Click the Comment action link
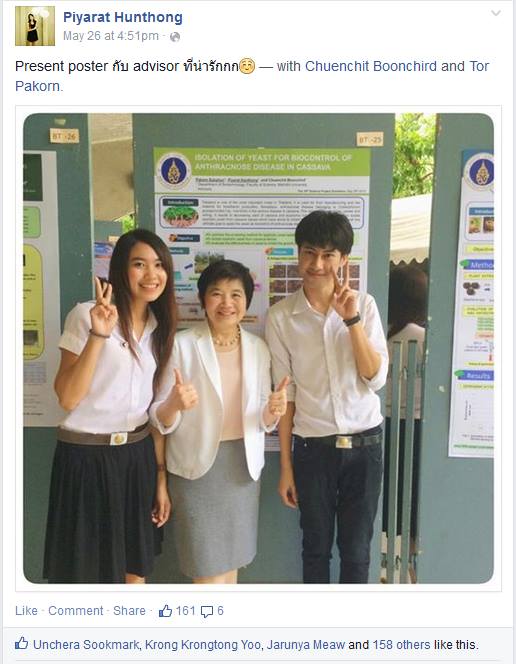Viewport: 516px width, 664px height. tap(76, 611)
